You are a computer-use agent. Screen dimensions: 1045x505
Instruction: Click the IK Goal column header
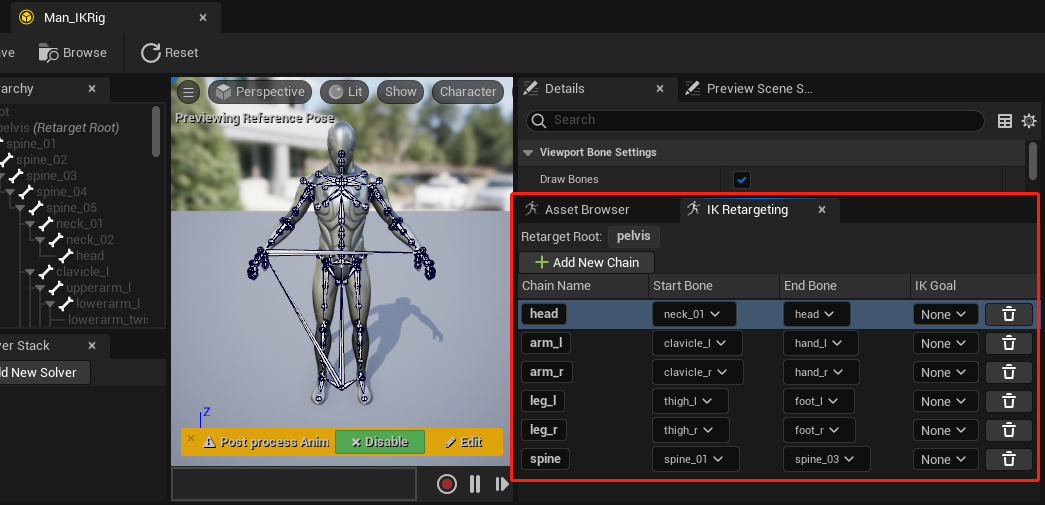click(x=936, y=286)
